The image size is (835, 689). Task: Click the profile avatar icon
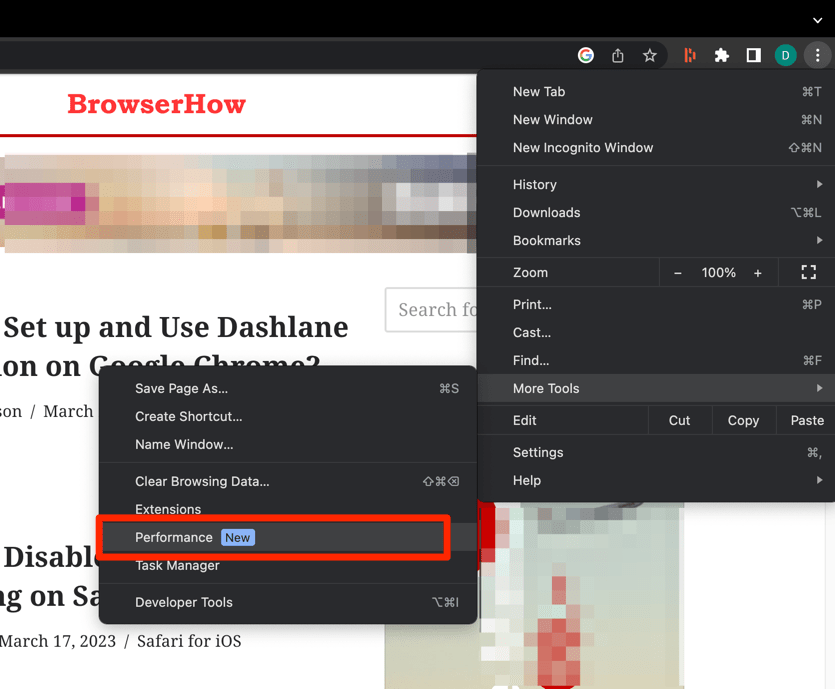pos(786,55)
